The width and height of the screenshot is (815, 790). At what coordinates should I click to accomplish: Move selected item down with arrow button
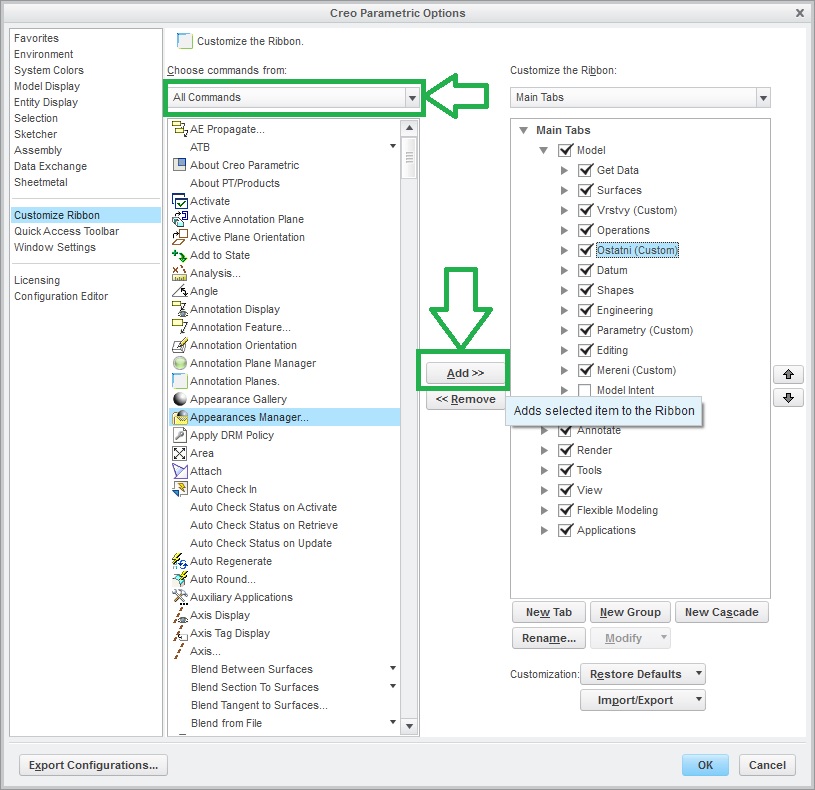788,398
